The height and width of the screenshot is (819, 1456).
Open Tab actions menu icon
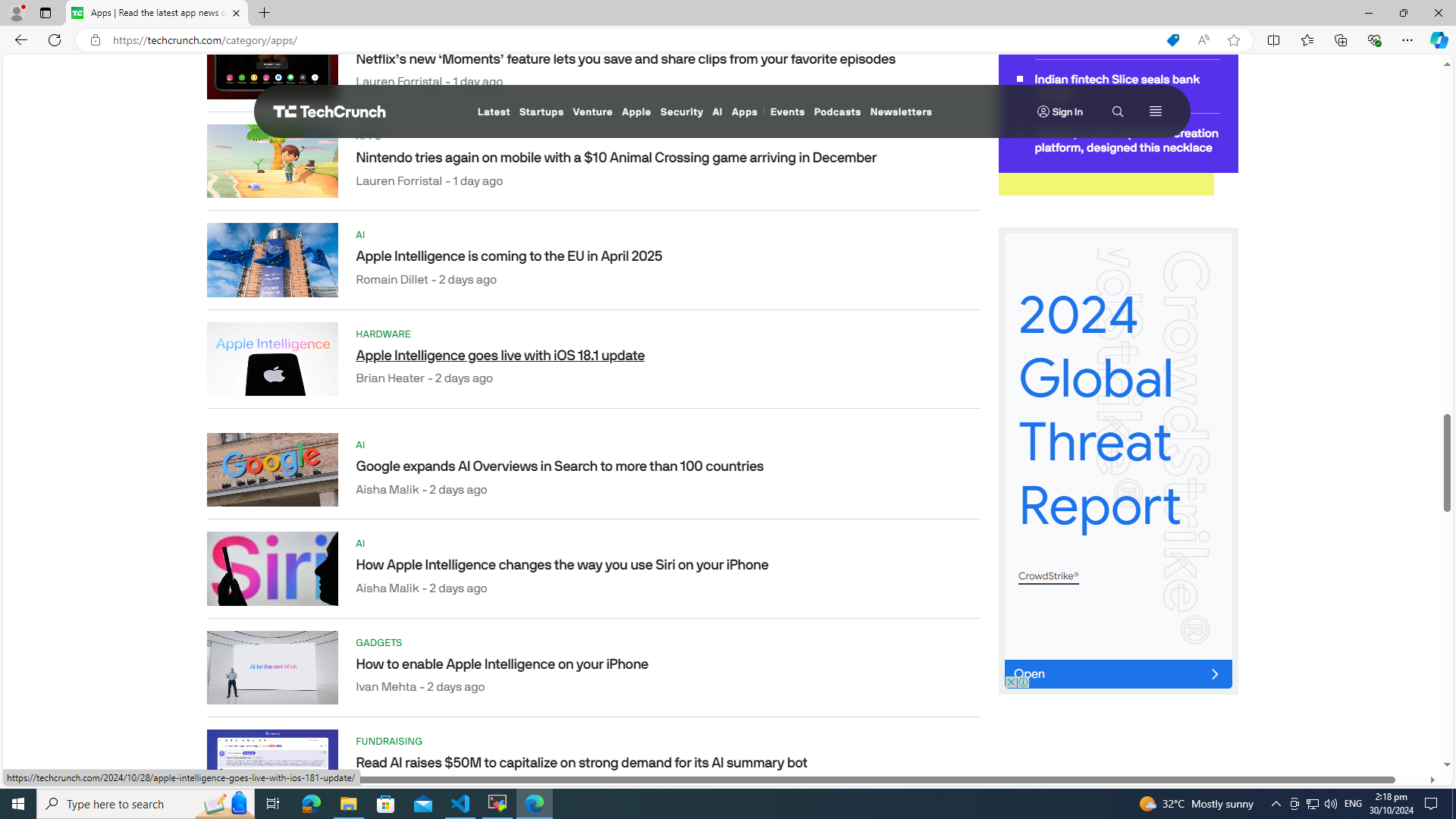click(45, 13)
